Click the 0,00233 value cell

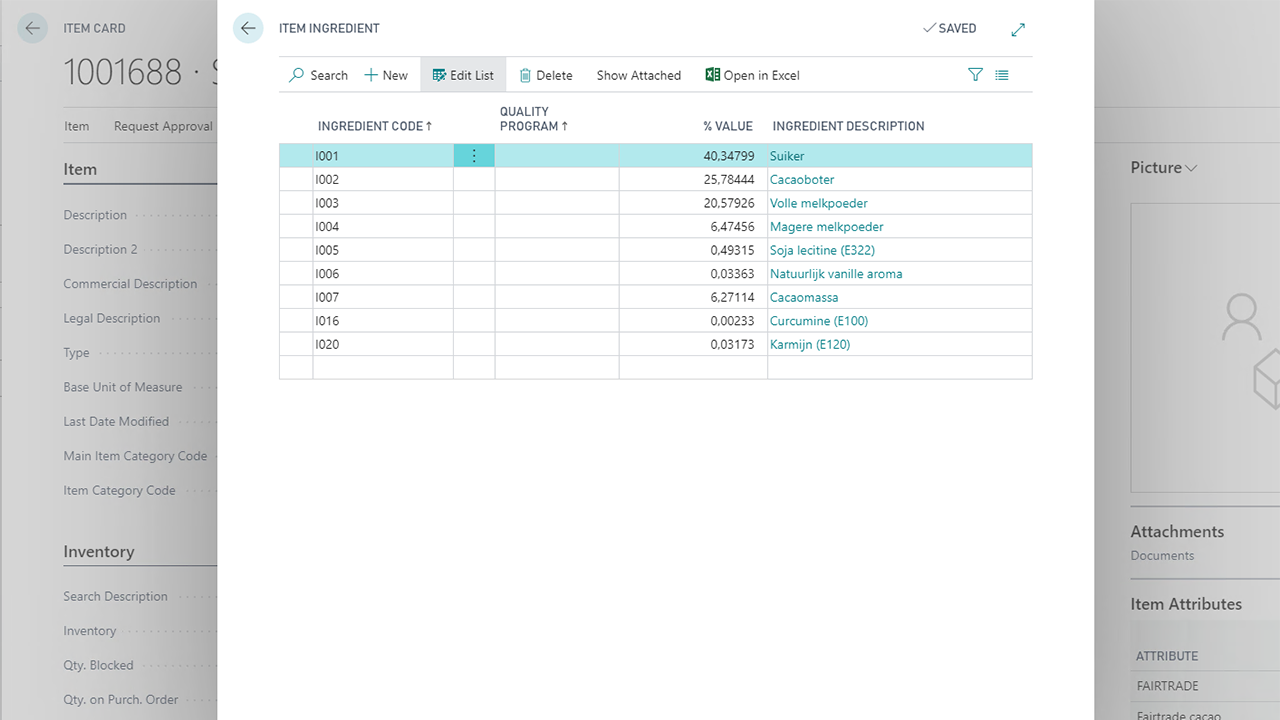[x=693, y=321]
